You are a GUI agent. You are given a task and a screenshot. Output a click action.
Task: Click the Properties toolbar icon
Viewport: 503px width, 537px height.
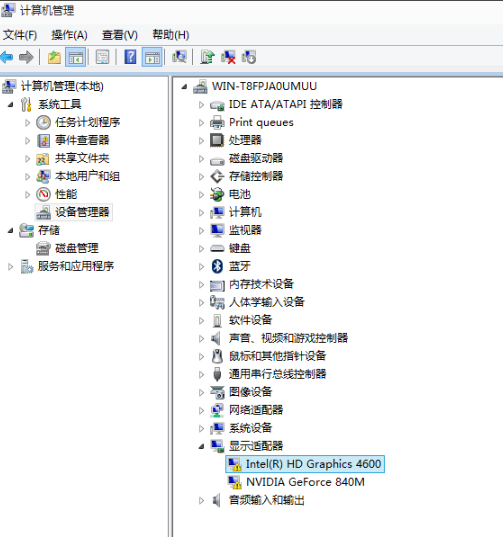tap(102, 57)
